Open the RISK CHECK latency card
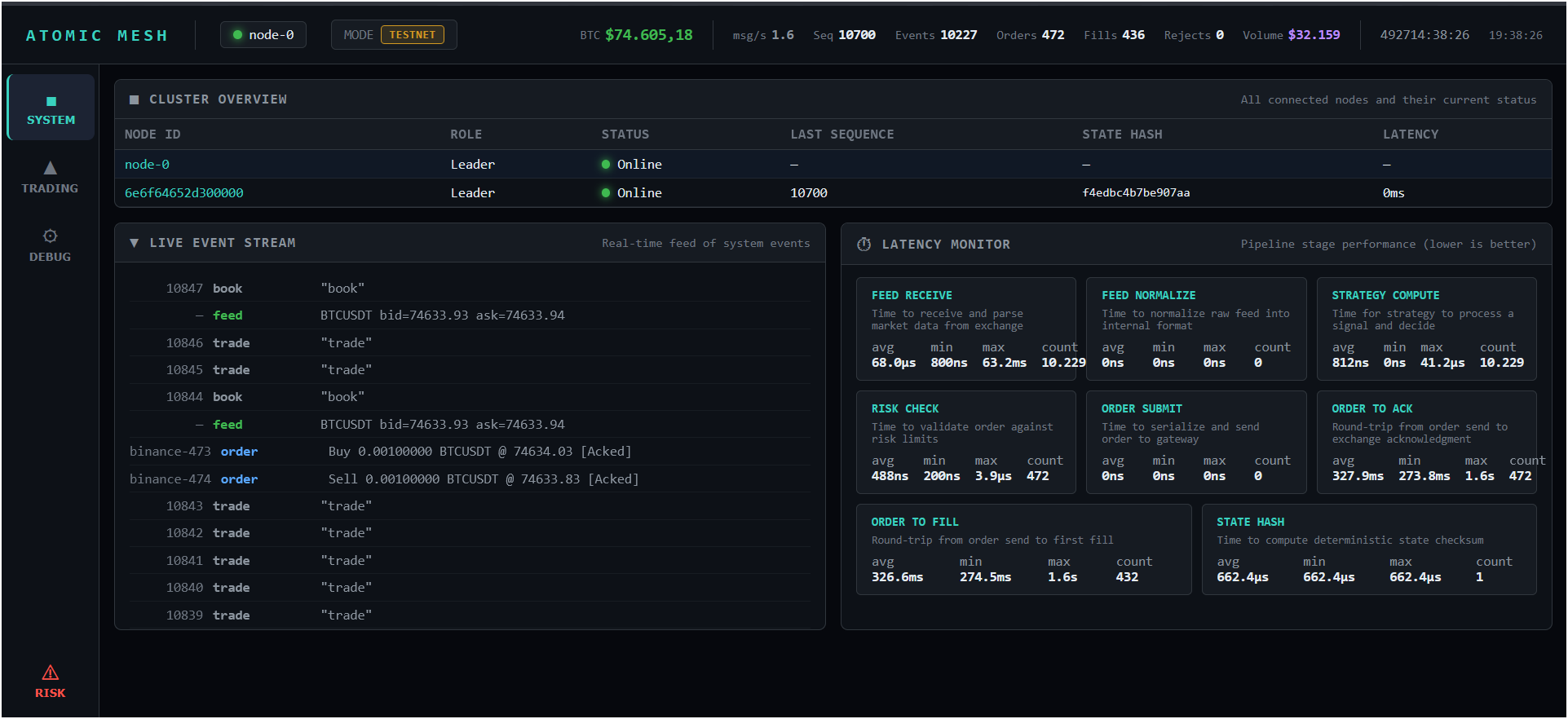Viewport: 1568px width, 719px height. coord(966,443)
